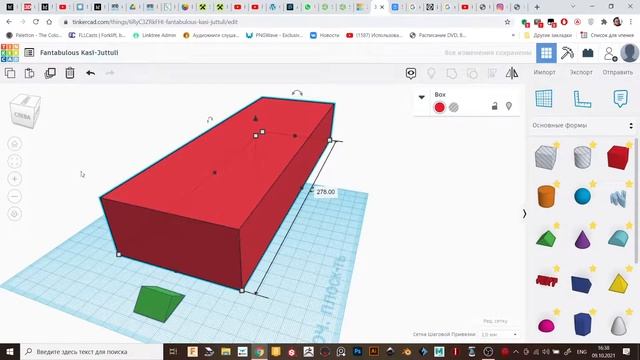Pick the orange Cylinder shape
Viewport: 640px width, 360px height.
546,196
